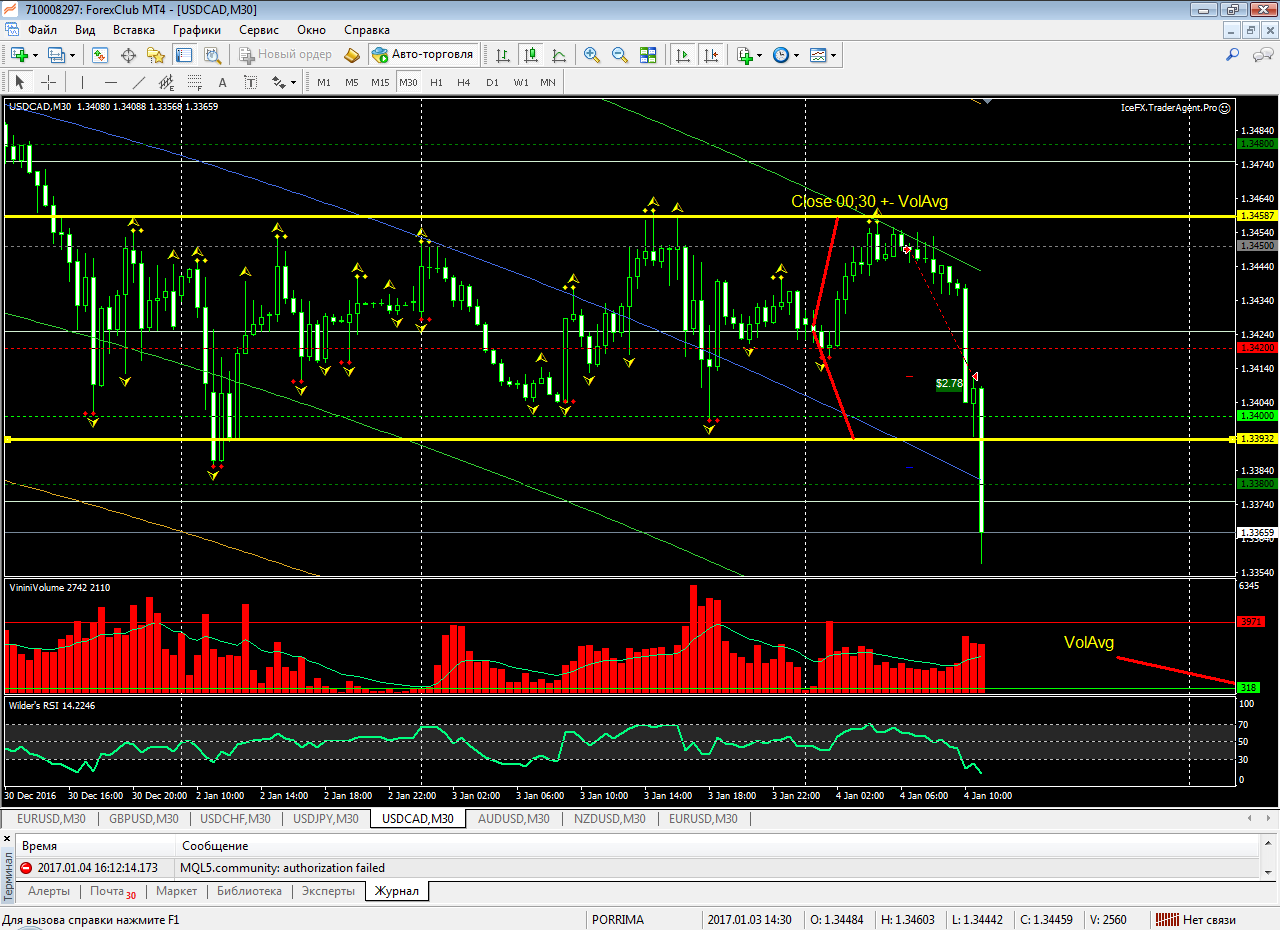
Task: Switch chart display to candlesticks
Action: 530,55
